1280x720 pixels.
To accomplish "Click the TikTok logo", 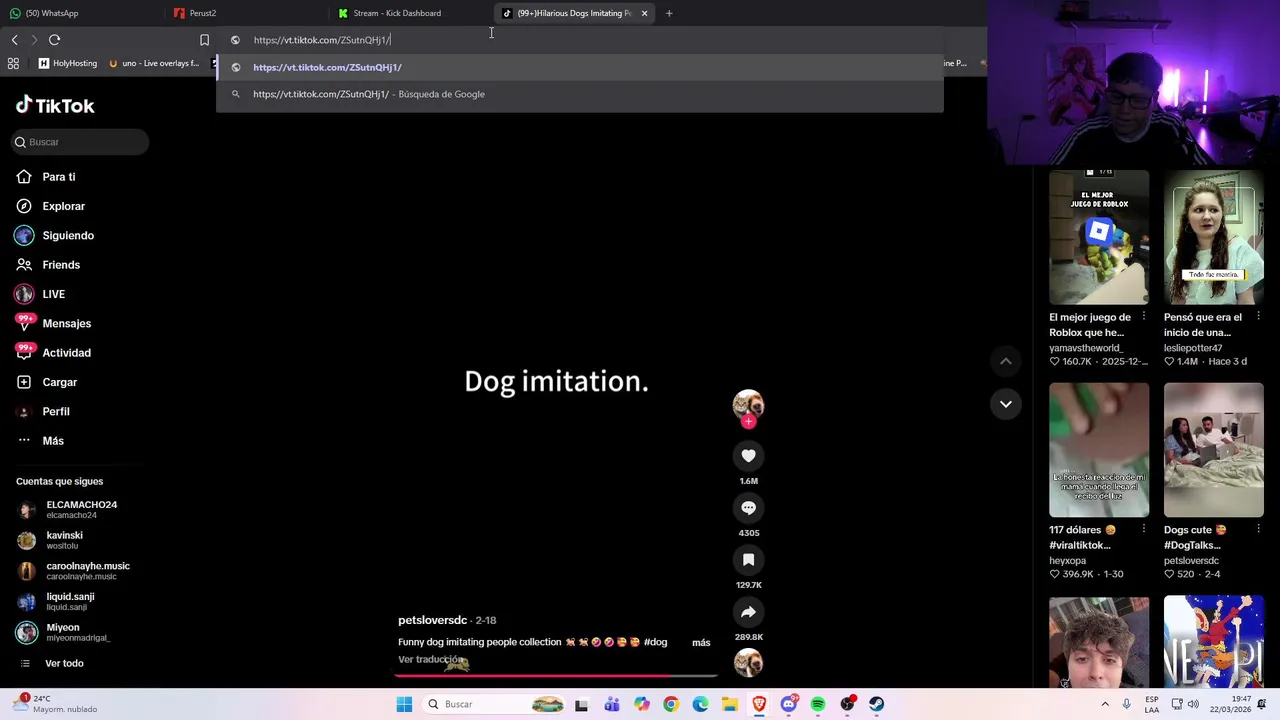I will 55,105.
